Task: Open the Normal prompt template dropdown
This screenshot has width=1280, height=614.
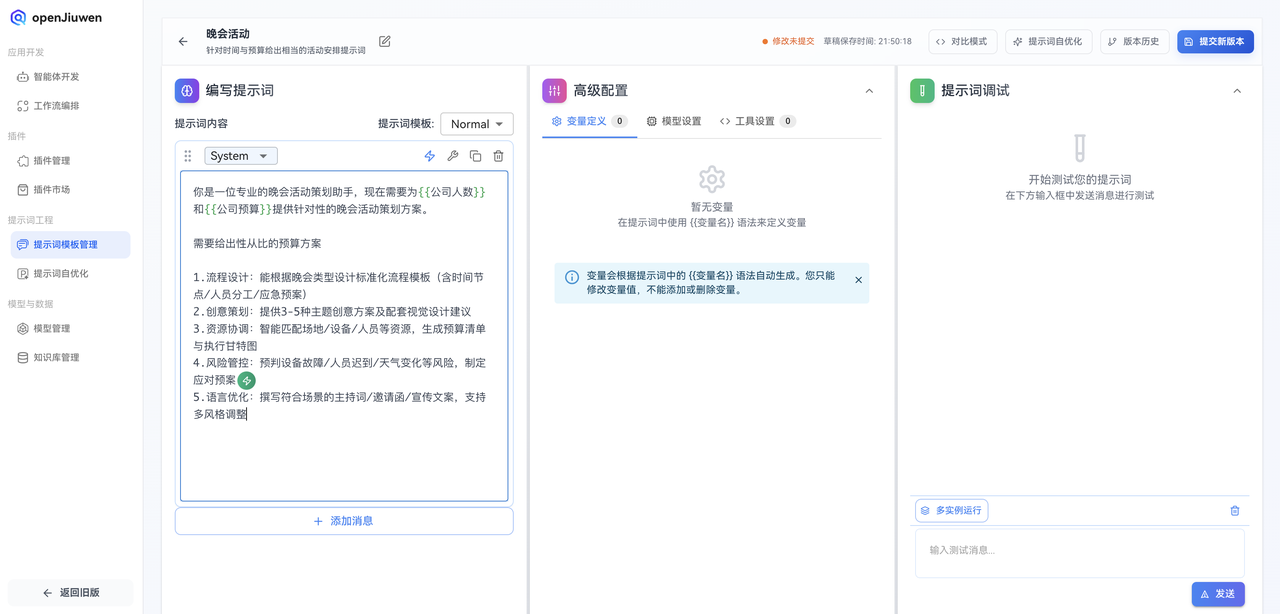Action: coord(477,124)
